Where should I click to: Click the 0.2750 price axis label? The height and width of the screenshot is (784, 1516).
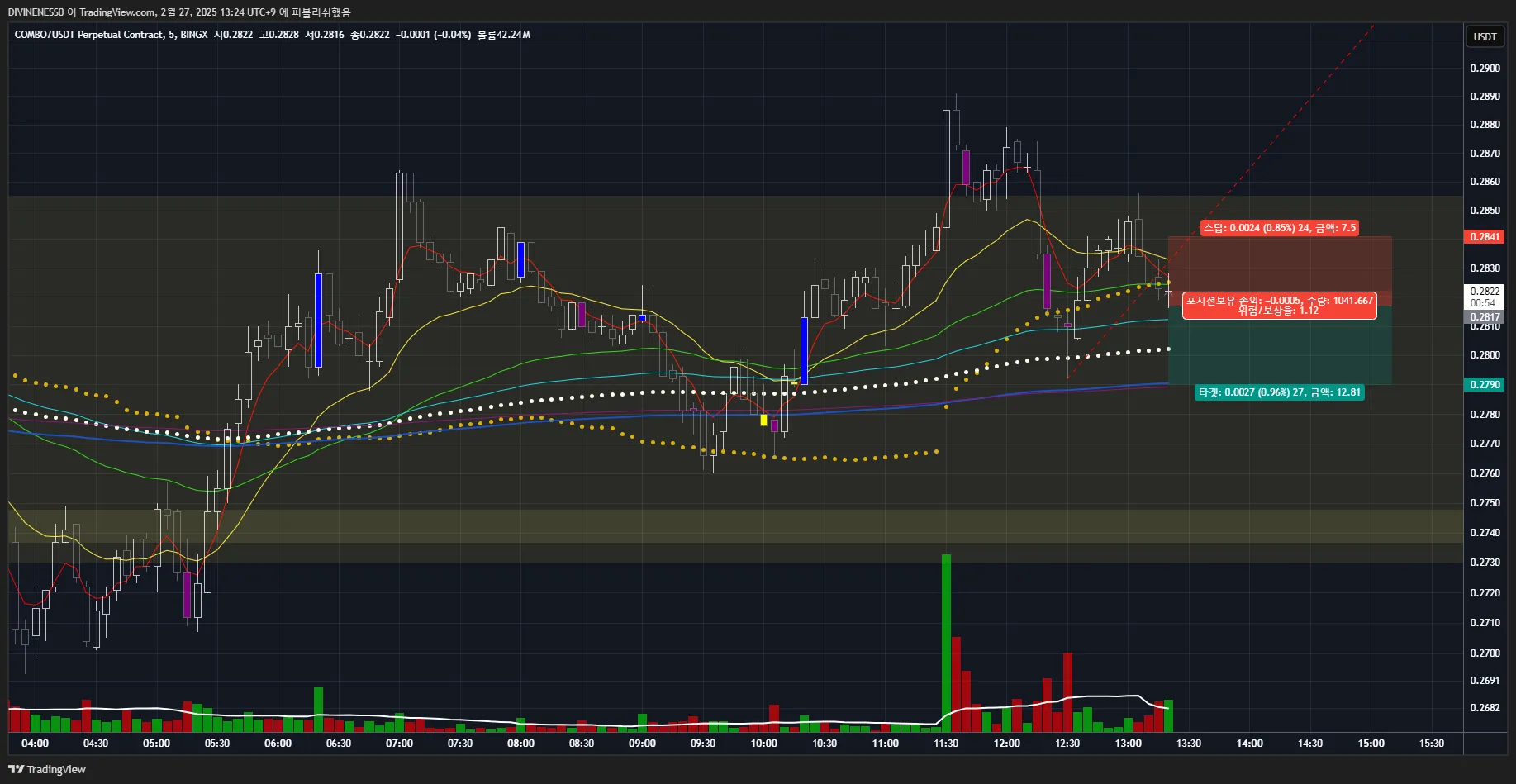[x=1485, y=503]
